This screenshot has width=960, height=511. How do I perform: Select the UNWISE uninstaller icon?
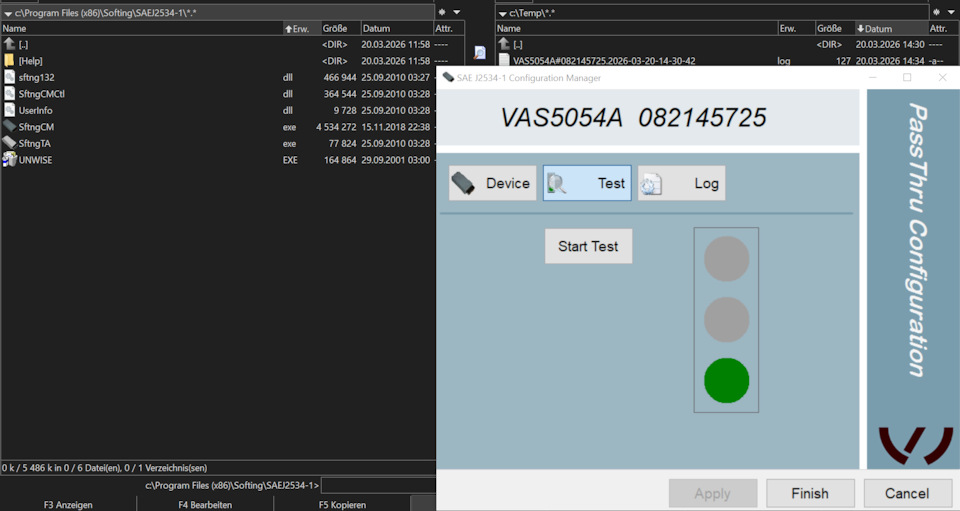coord(9,159)
